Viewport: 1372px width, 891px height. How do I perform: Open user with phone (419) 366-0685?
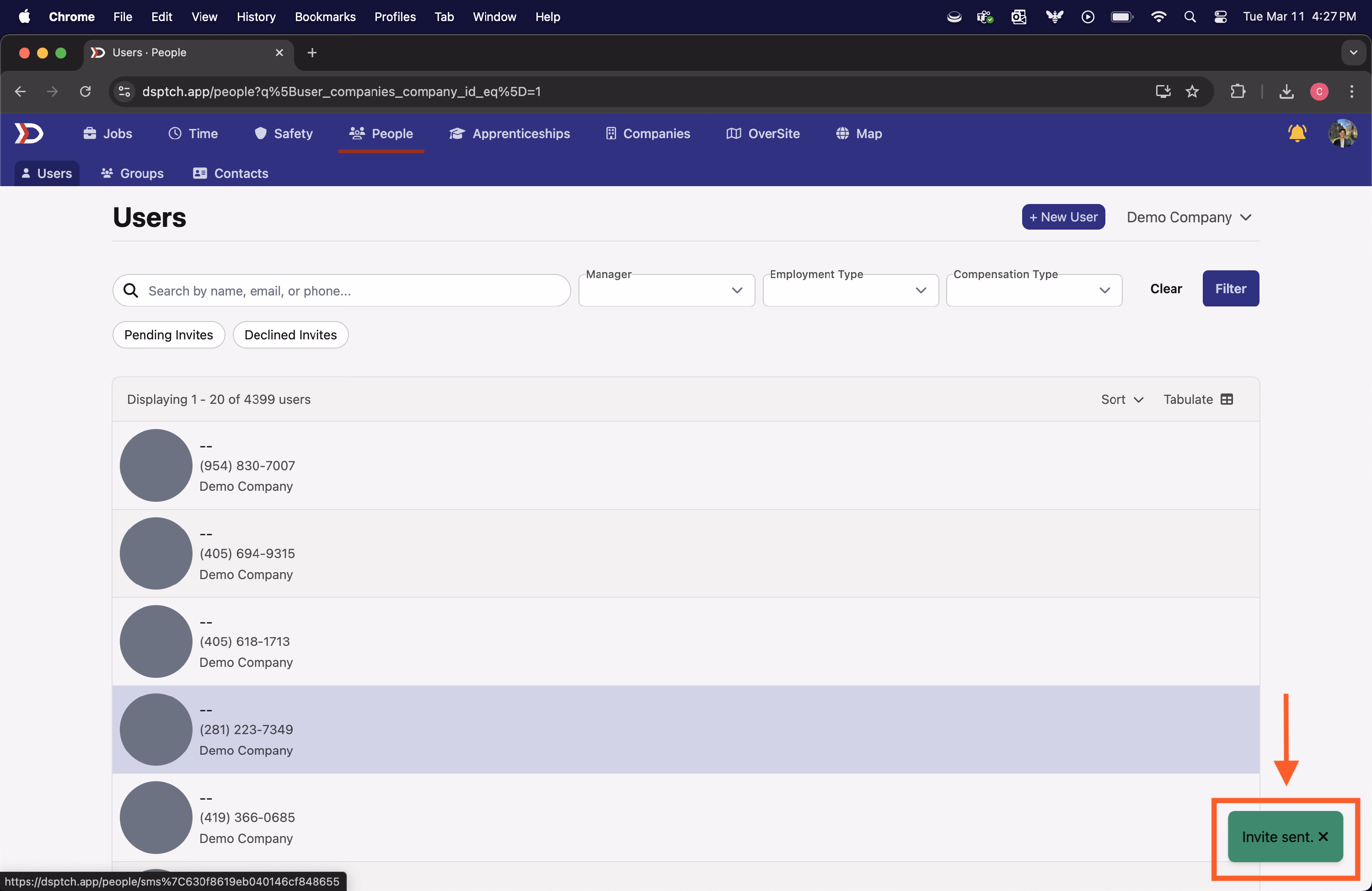click(x=686, y=817)
